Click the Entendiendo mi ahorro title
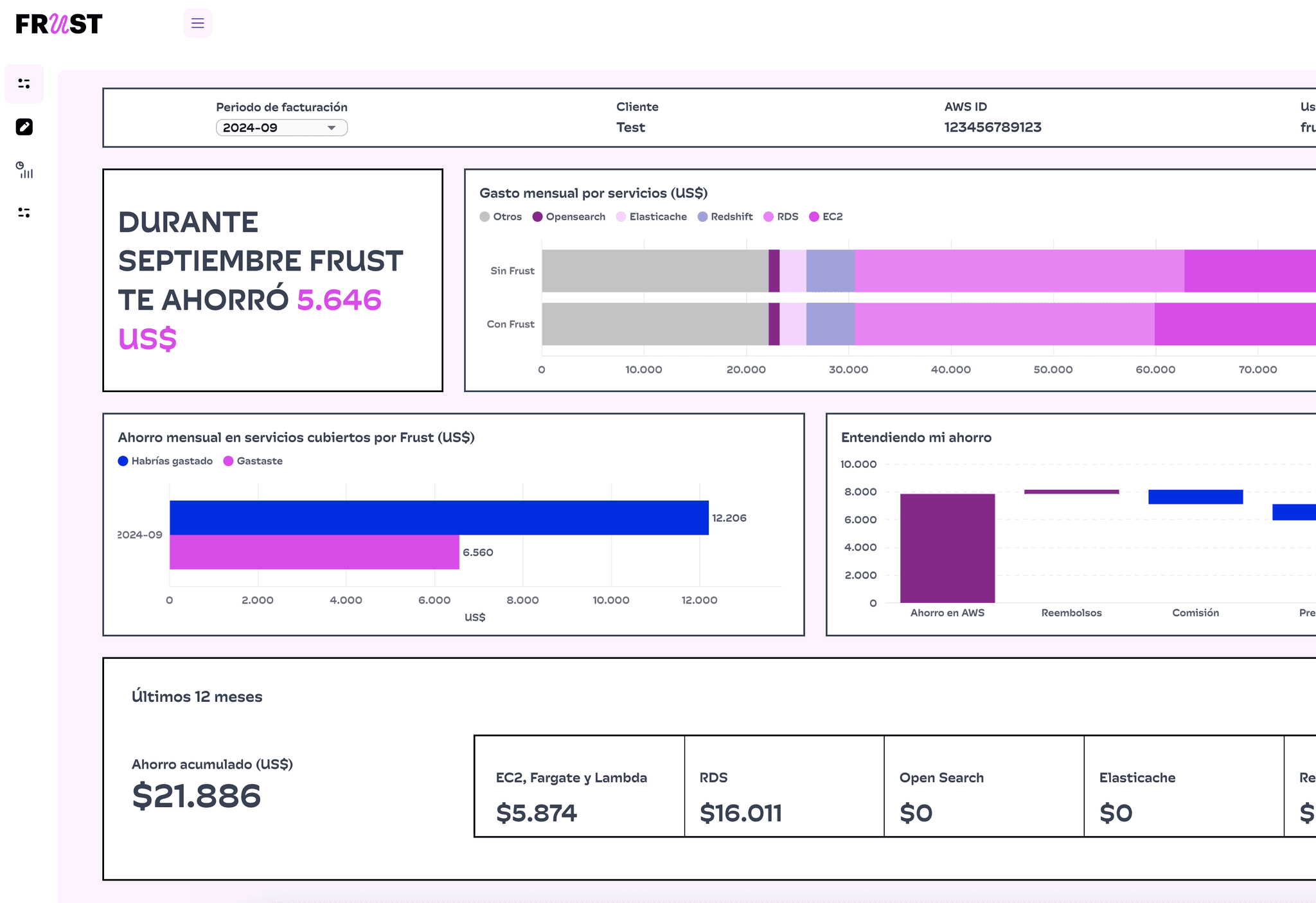 coord(916,438)
